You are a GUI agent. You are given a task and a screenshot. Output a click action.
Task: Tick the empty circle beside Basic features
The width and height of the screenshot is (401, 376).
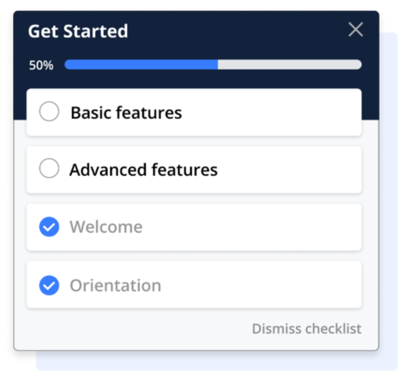pos(49,111)
